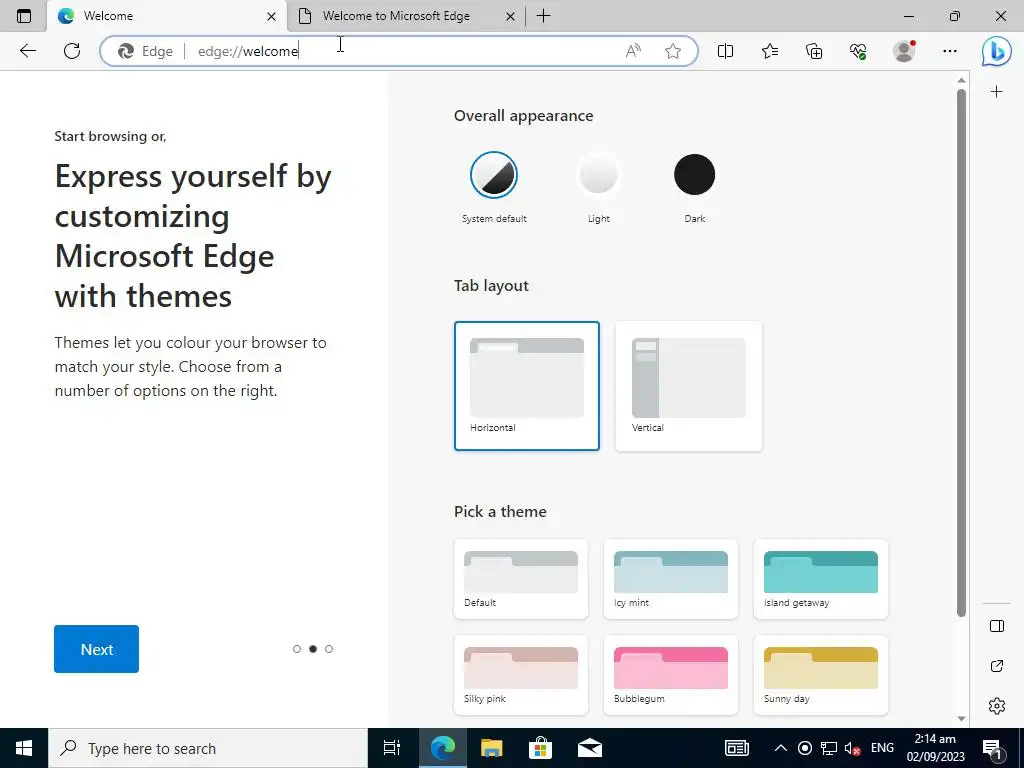
Task: Open File Explorer from the taskbar
Action: coord(491,748)
